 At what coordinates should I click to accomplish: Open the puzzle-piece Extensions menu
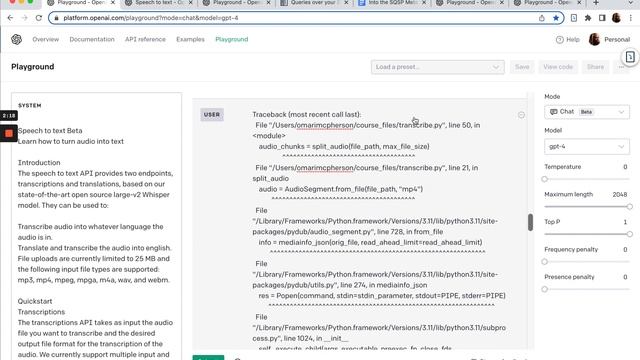coord(588,18)
